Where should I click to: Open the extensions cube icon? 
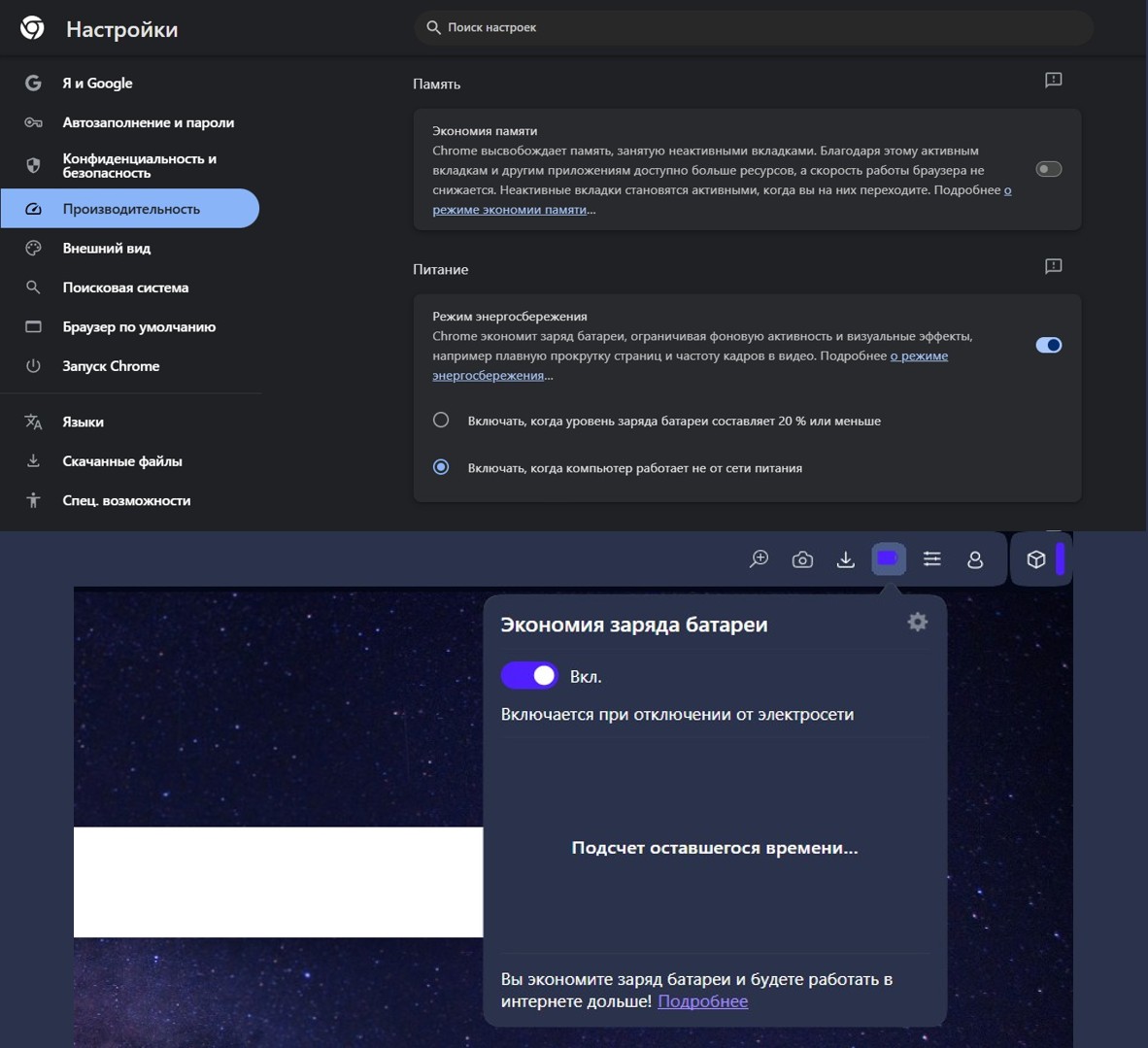click(1035, 559)
